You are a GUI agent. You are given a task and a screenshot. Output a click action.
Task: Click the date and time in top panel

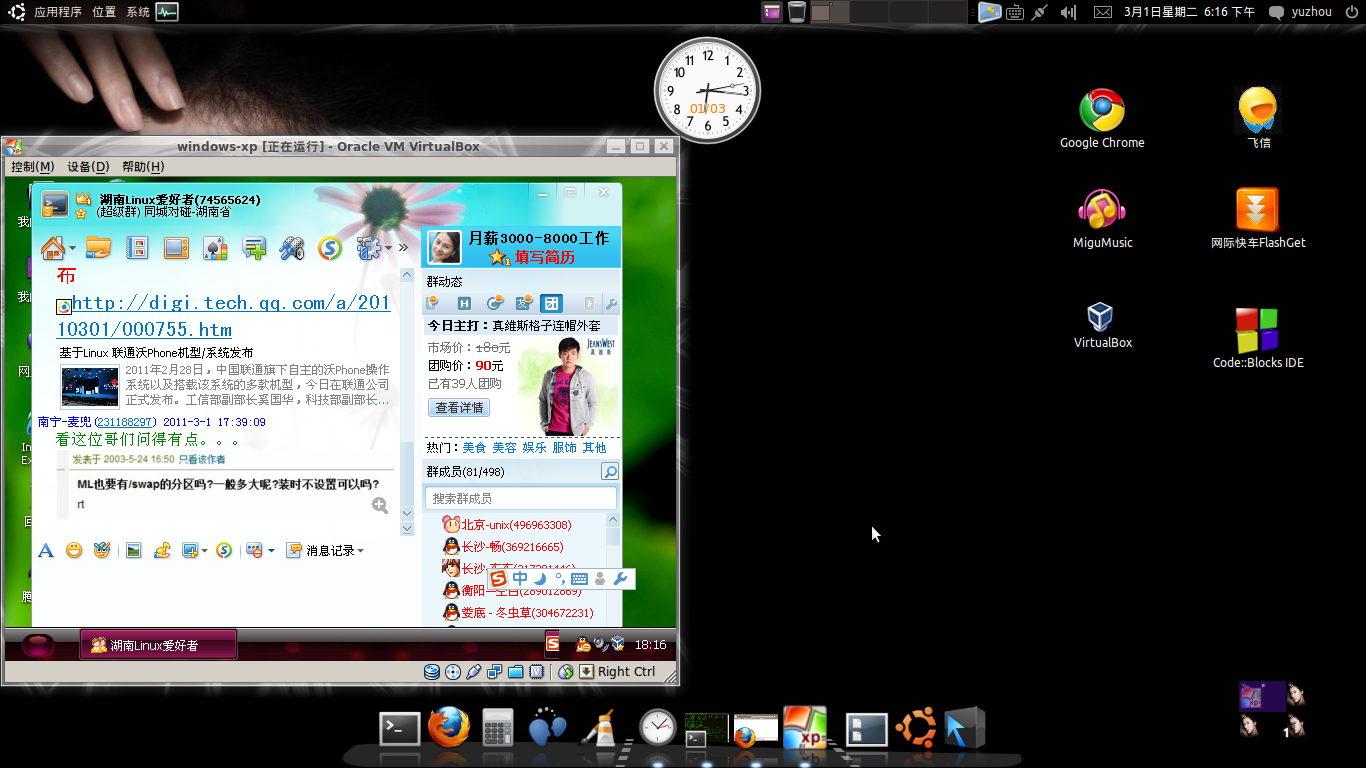point(1189,12)
